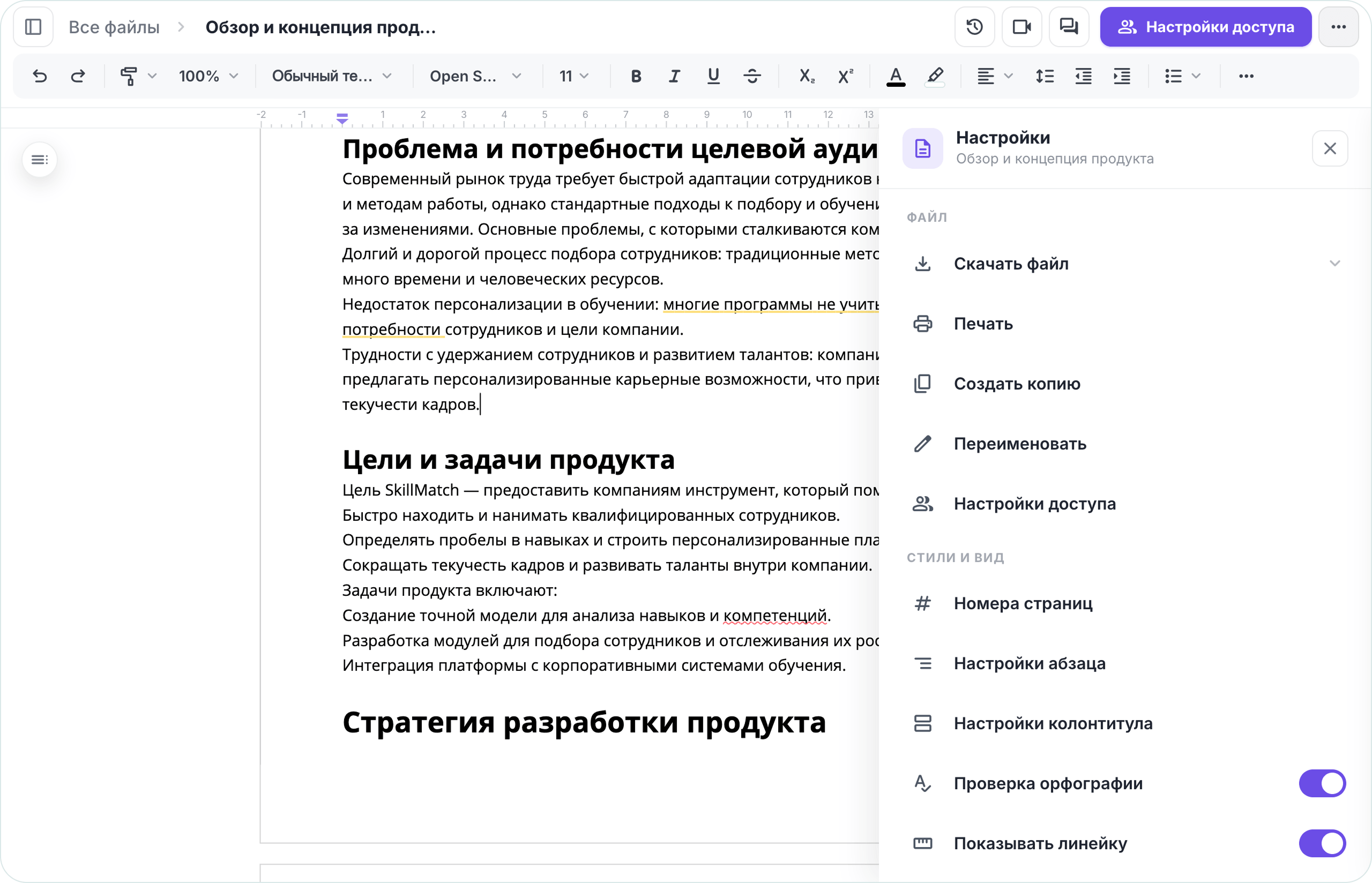Apply bold formatting

(636, 76)
